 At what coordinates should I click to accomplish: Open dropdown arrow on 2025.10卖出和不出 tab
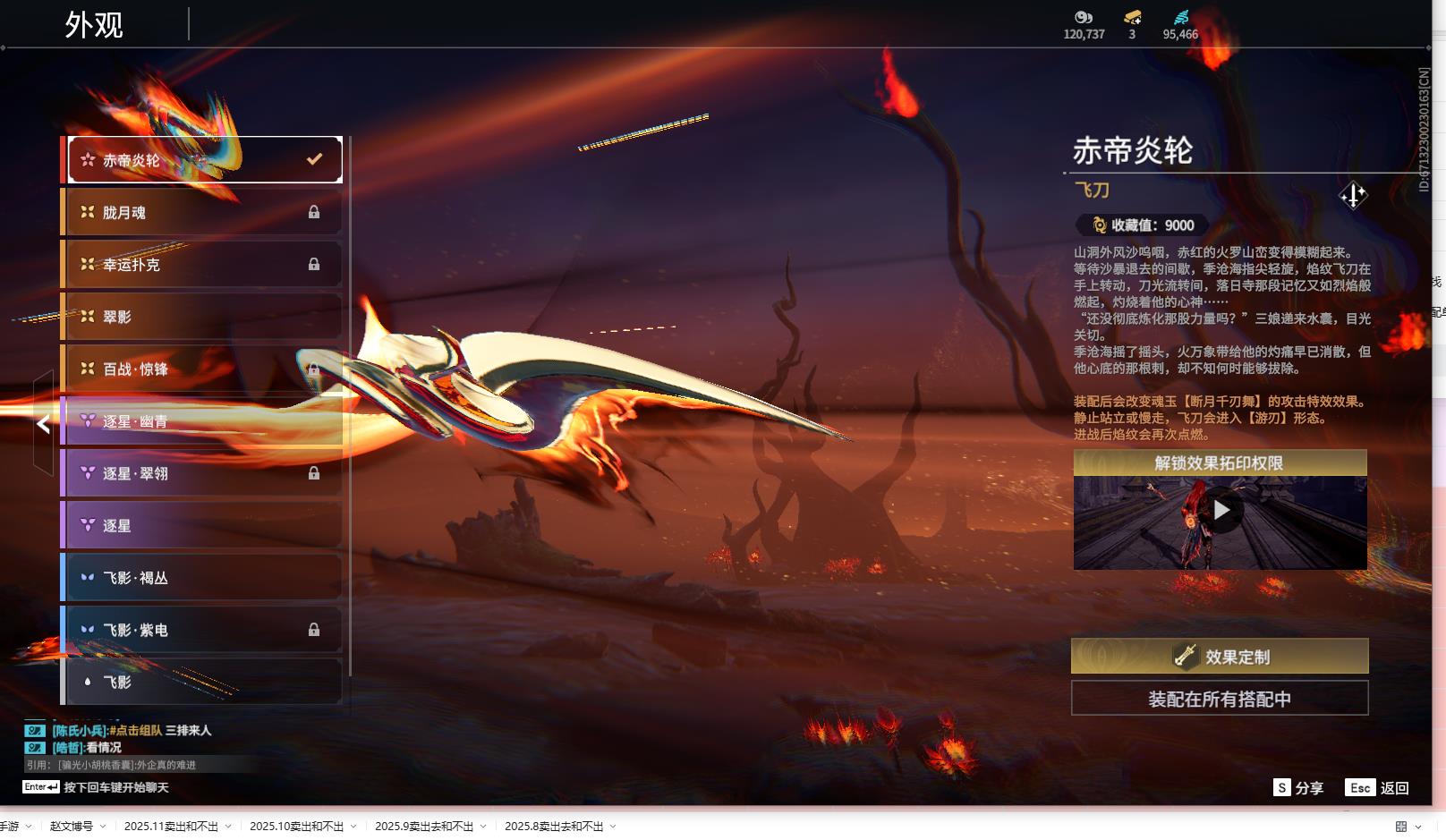353,826
